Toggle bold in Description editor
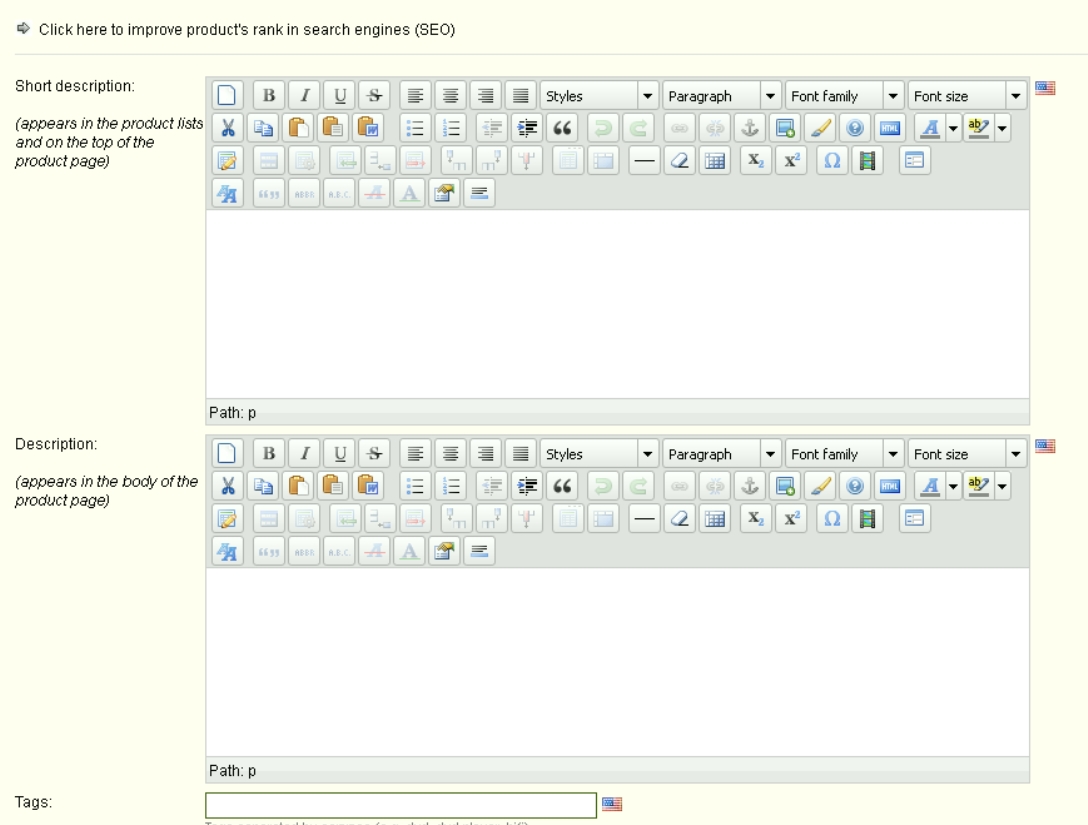The image size is (1088, 825). coord(269,453)
